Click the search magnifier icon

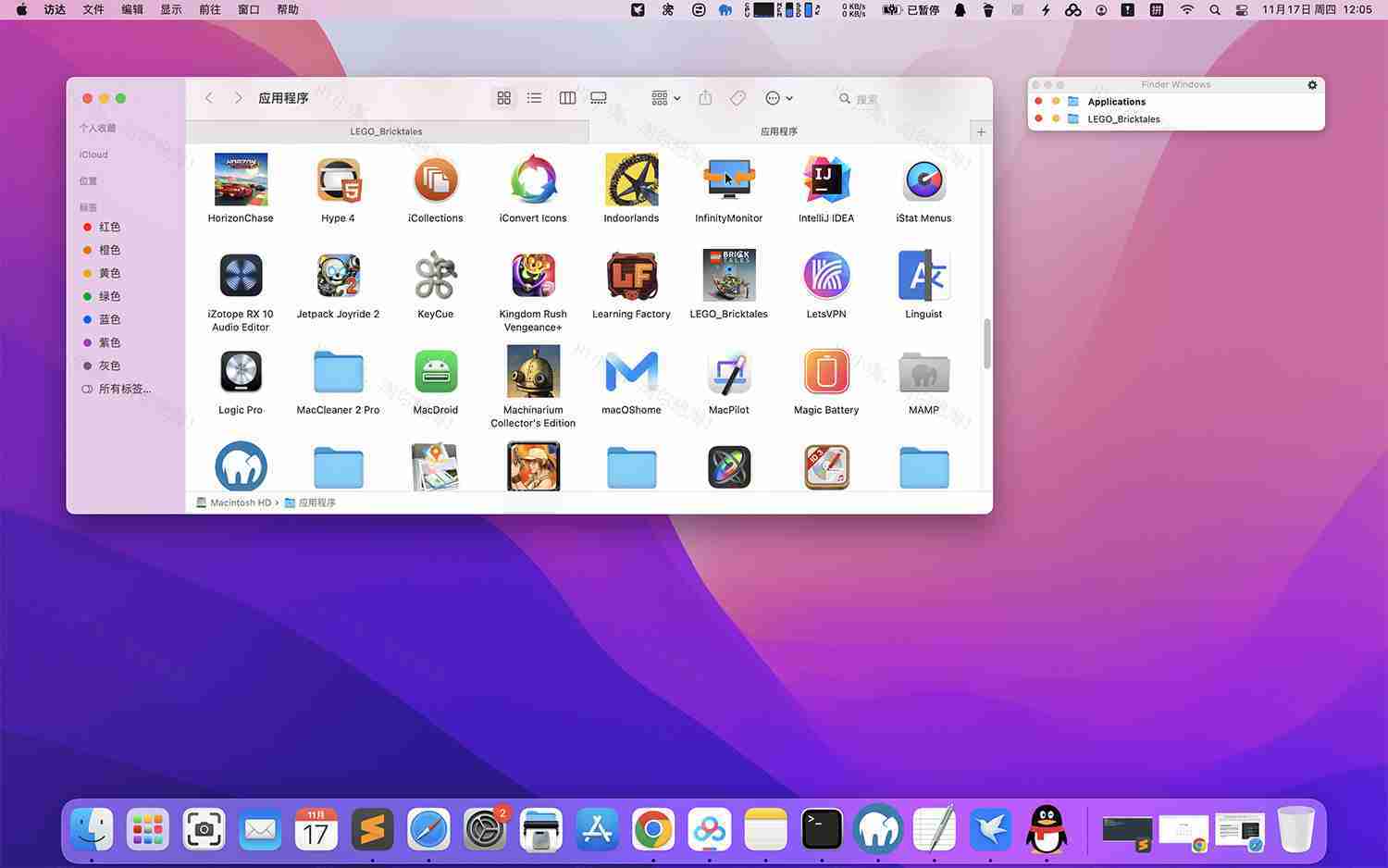click(x=844, y=98)
